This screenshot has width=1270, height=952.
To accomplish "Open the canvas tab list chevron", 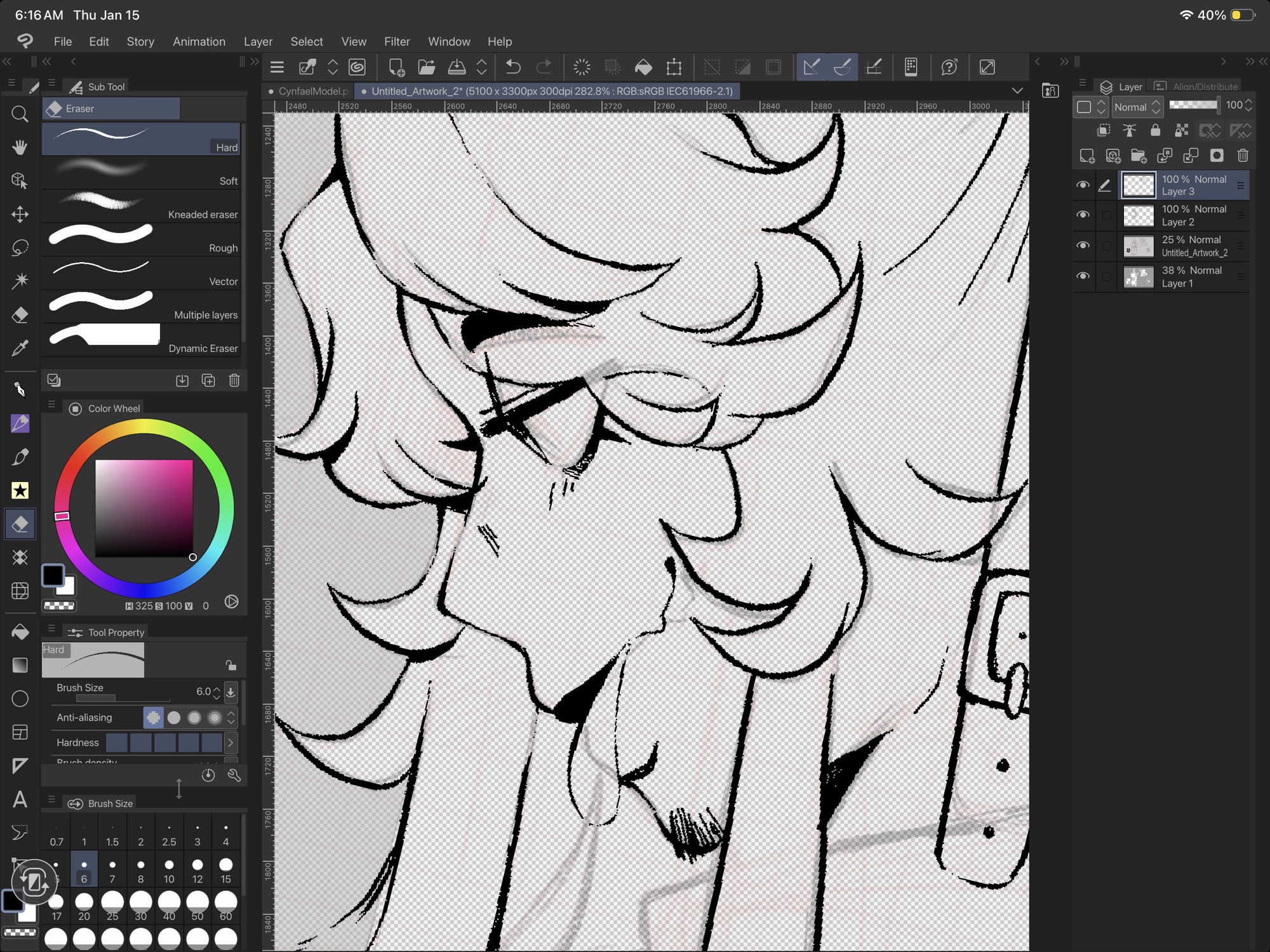I will 1017,91.
